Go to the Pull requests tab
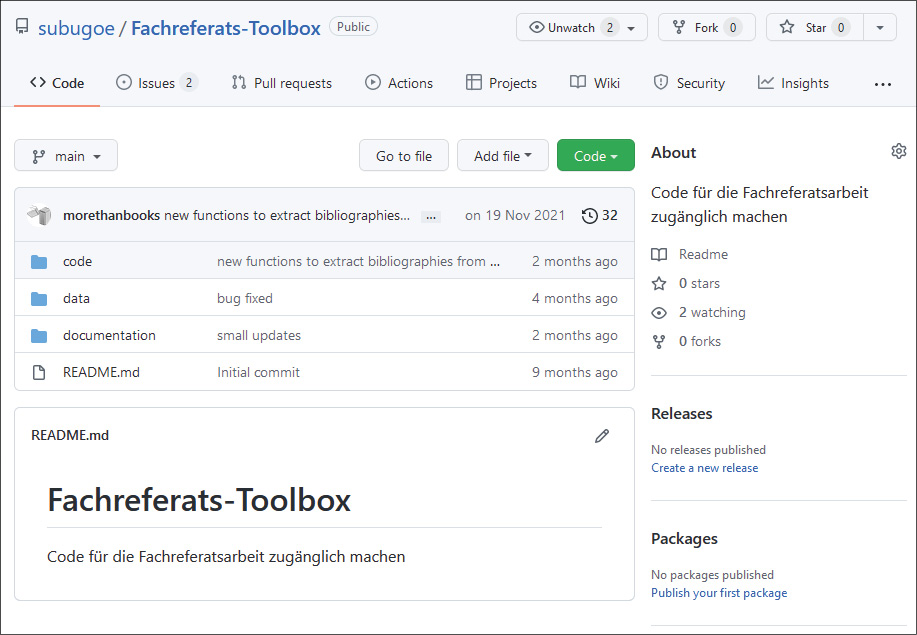The image size is (917, 635). [x=281, y=83]
